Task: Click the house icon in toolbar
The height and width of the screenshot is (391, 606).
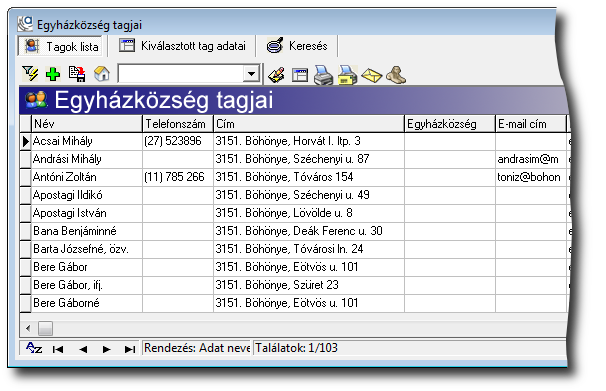Action: (x=102, y=73)
